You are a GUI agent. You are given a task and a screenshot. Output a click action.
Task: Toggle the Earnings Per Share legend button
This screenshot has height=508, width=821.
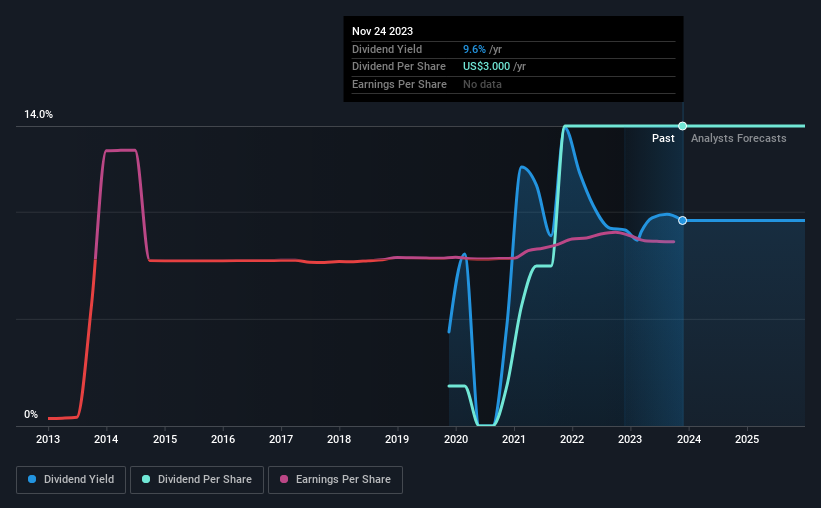335,480
